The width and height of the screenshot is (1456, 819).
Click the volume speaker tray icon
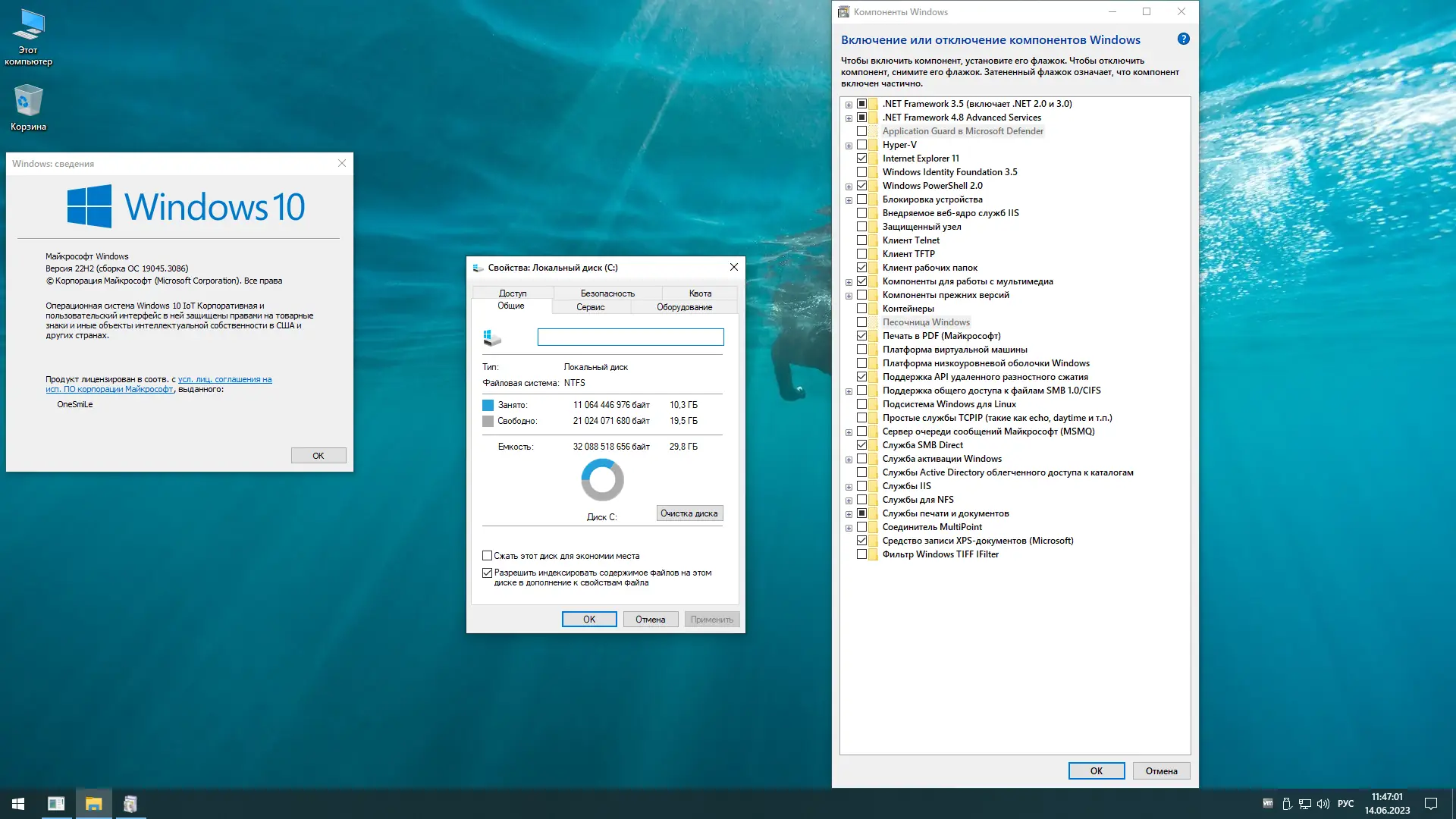pos(1323,804)
